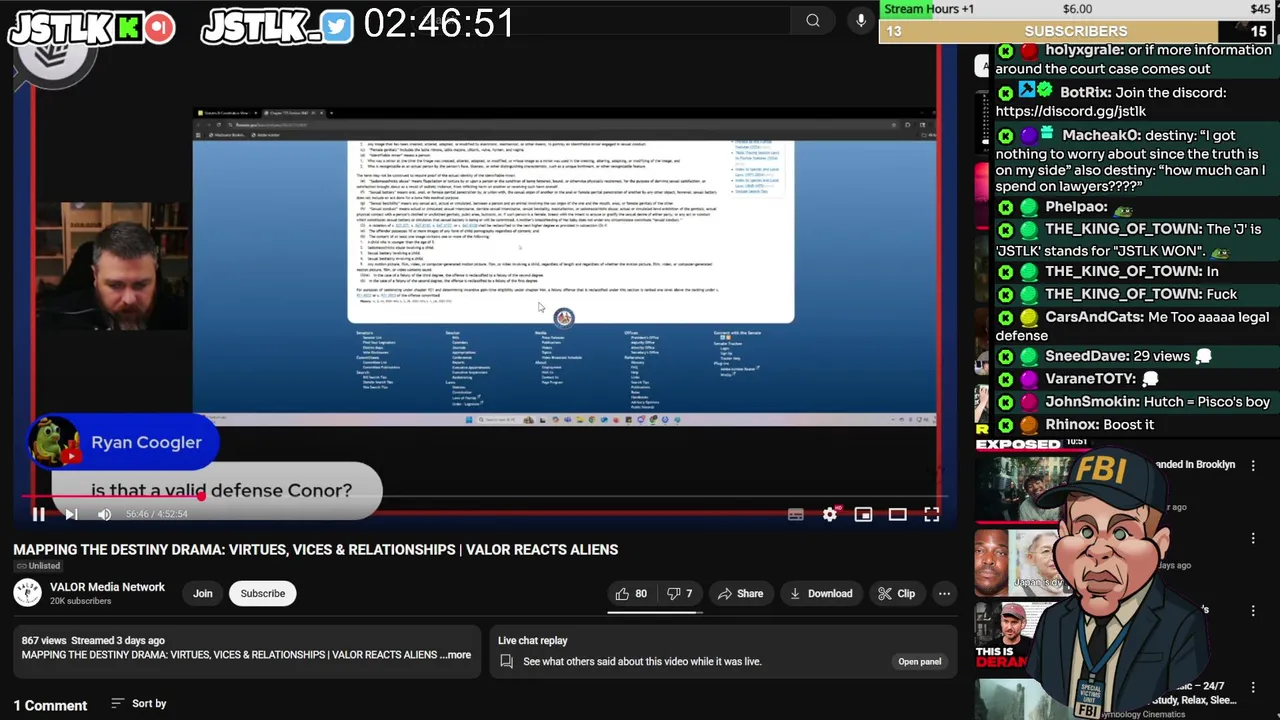Mute the video volume speaker icon
1280x720 pixels.
[x=104, y=514]
